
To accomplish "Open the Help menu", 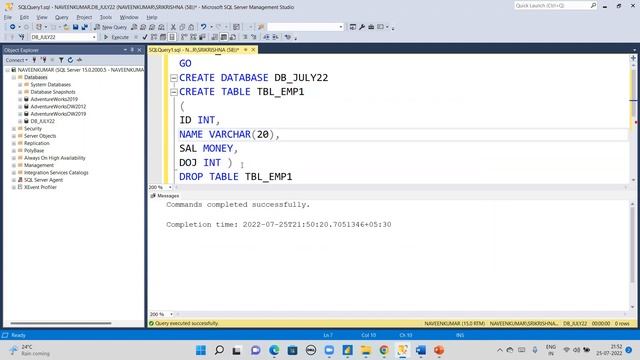I will [152, 17].
